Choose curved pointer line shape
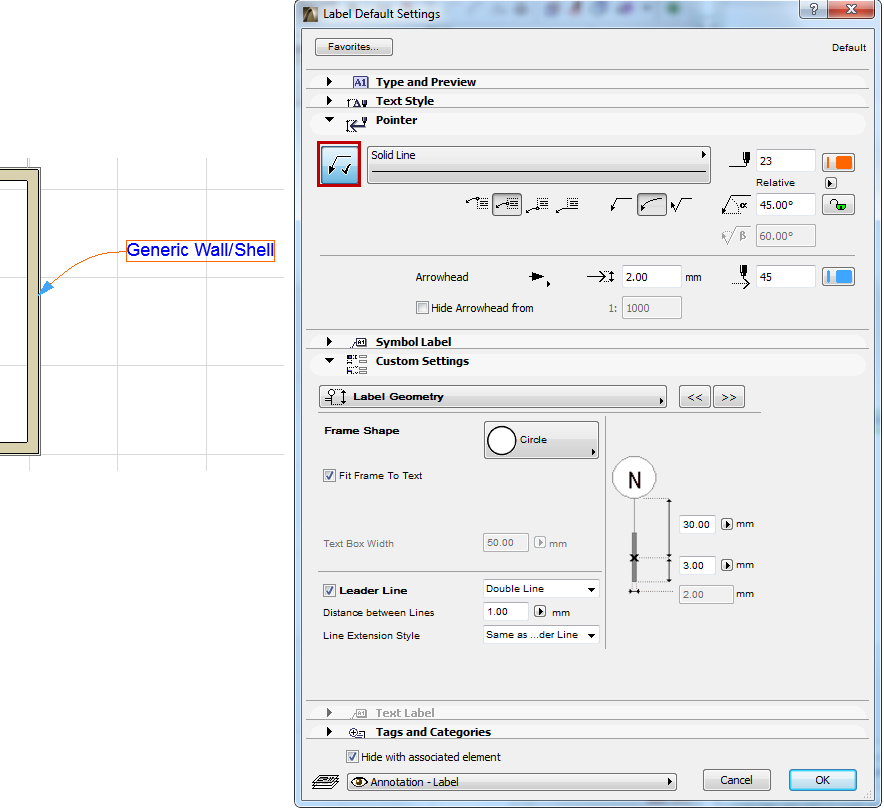884x809 pixels. (x=652, y=204)
